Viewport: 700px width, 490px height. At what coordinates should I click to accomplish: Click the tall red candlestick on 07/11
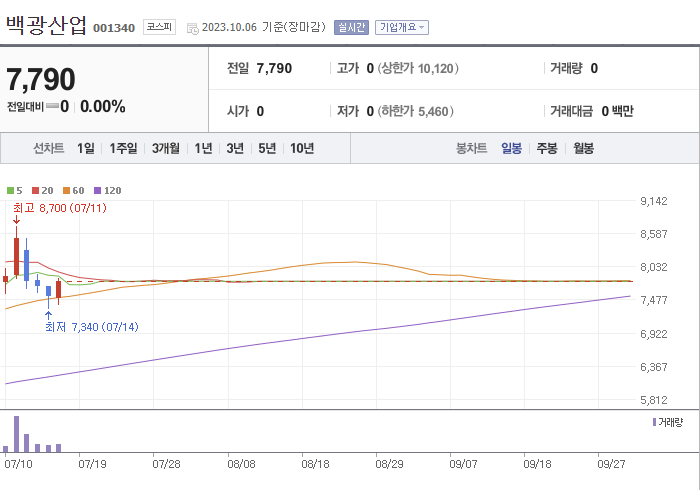[17, 257]
